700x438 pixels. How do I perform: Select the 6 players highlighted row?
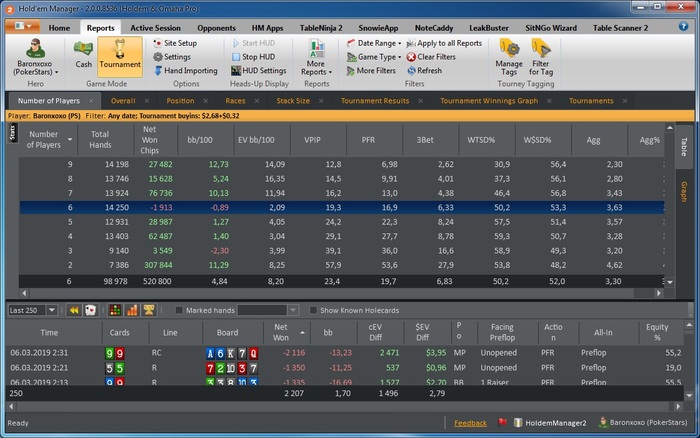[342, 207]
